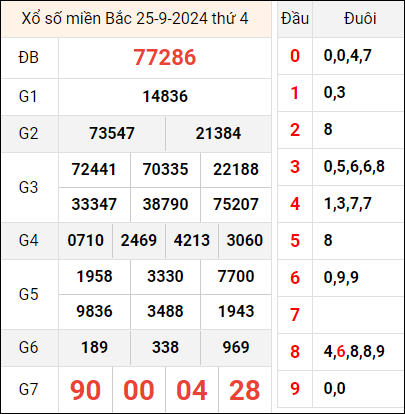405x414 pixels.
Task: Click G4 number 3060
Action: (x=245, y=240)
